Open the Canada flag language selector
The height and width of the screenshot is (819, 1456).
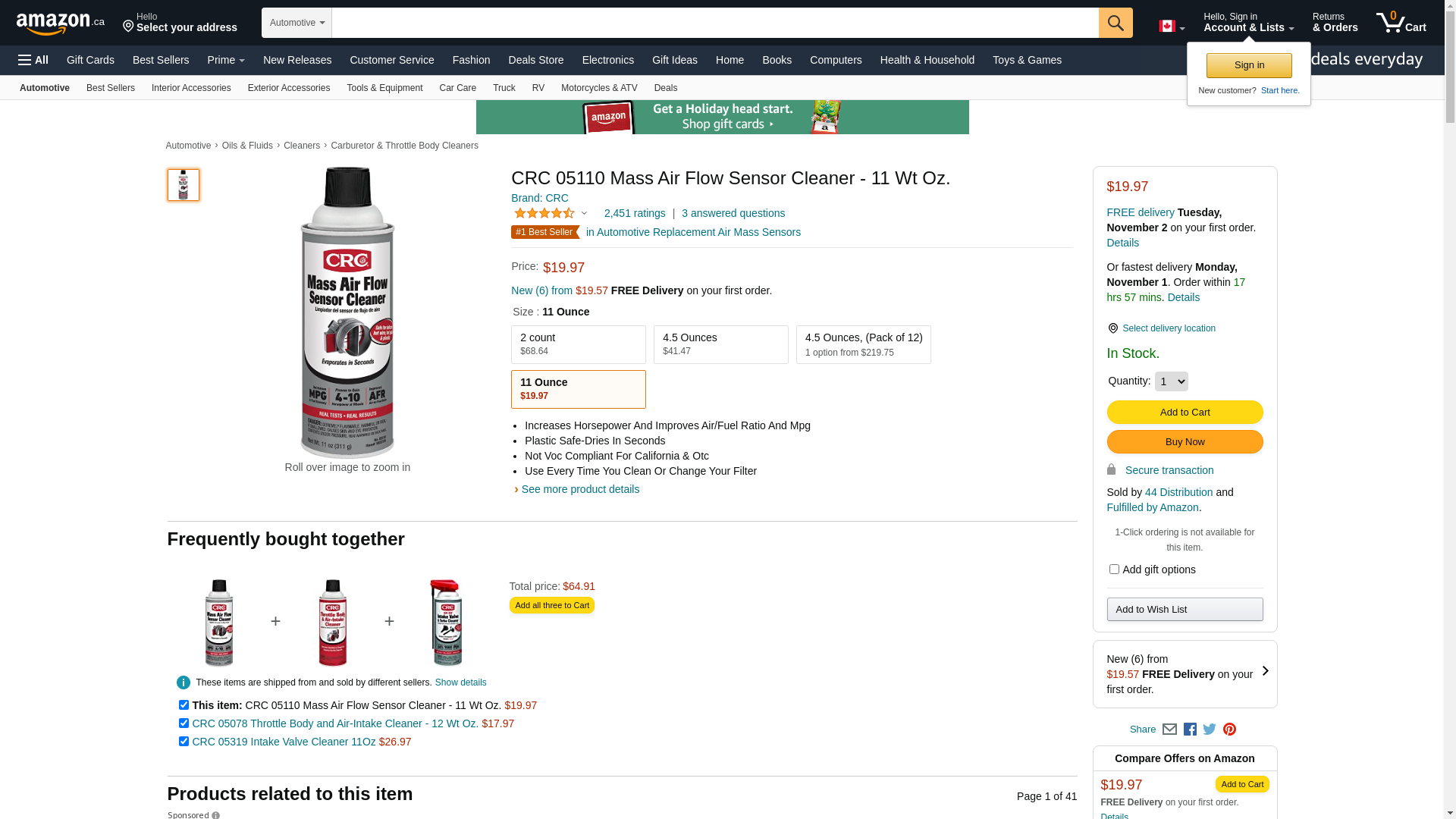(x=1171, y=27)
